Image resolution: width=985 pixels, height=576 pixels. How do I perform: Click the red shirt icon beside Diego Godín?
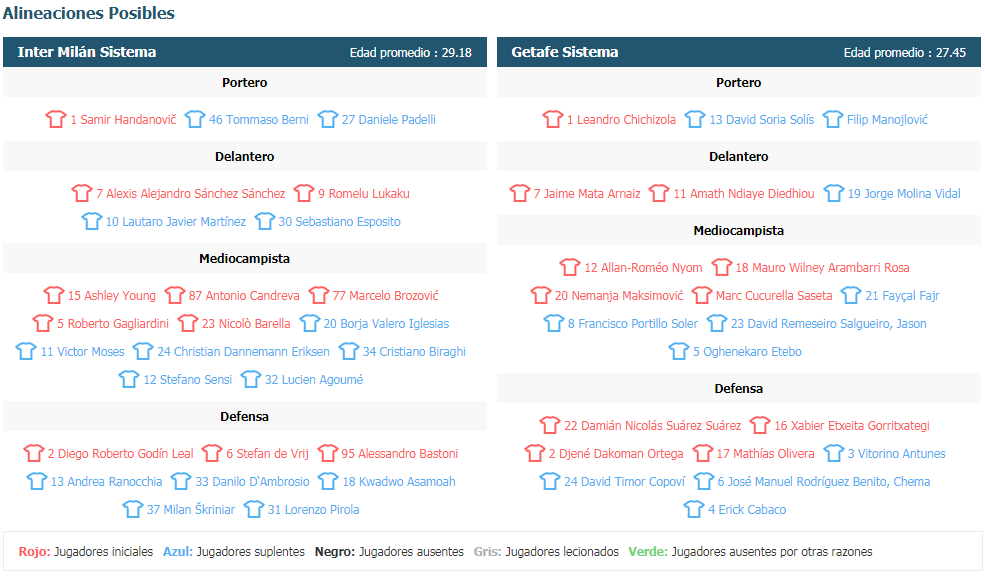(34, 454)
